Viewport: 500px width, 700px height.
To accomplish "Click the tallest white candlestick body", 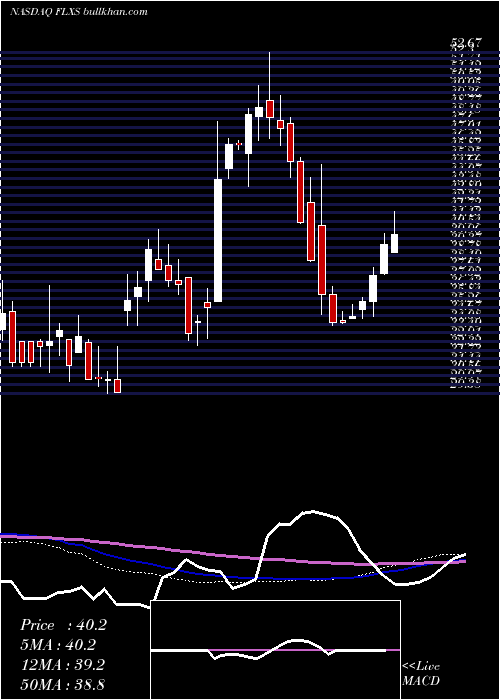I will pos(218,241).
